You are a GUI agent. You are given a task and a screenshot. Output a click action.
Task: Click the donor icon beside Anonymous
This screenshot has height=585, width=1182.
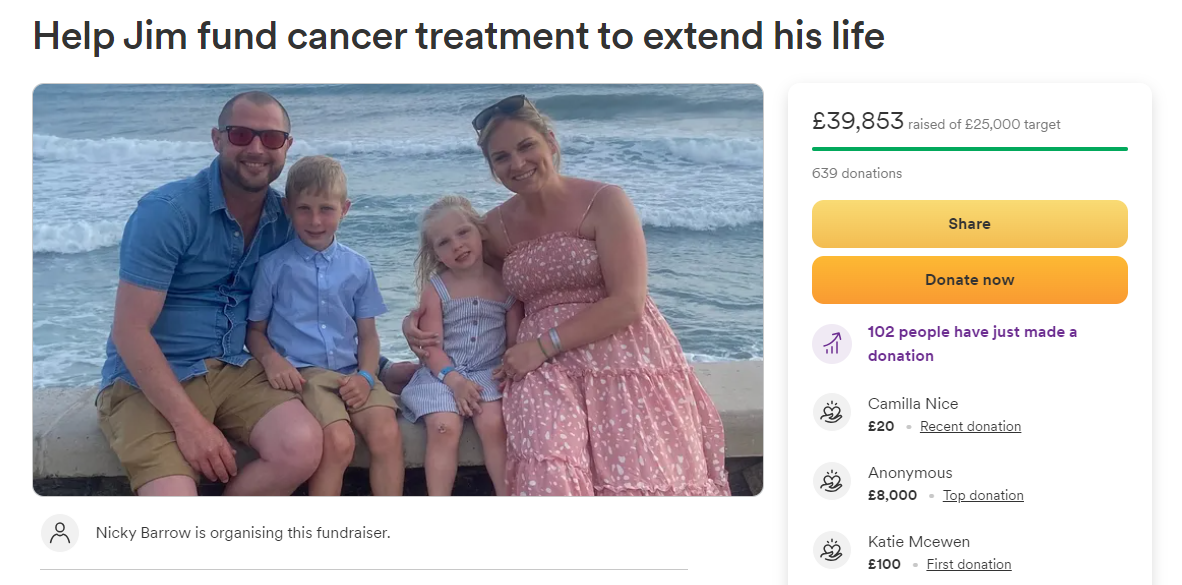[x=831, y=482]
